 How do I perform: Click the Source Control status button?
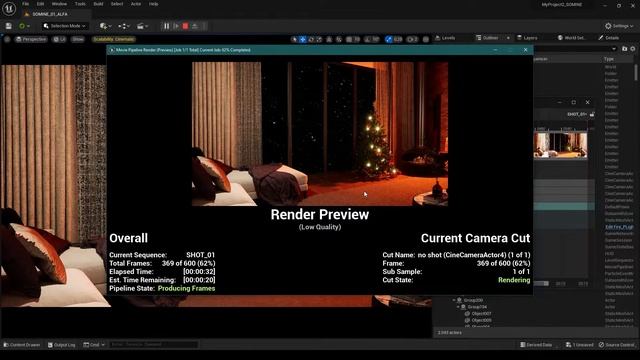[x=617, y=345]
